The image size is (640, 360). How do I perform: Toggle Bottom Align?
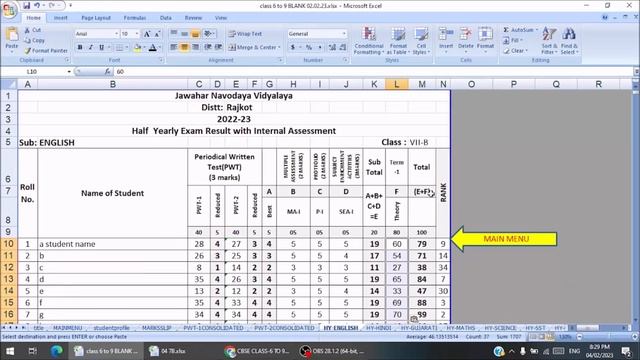click(195, 34)
